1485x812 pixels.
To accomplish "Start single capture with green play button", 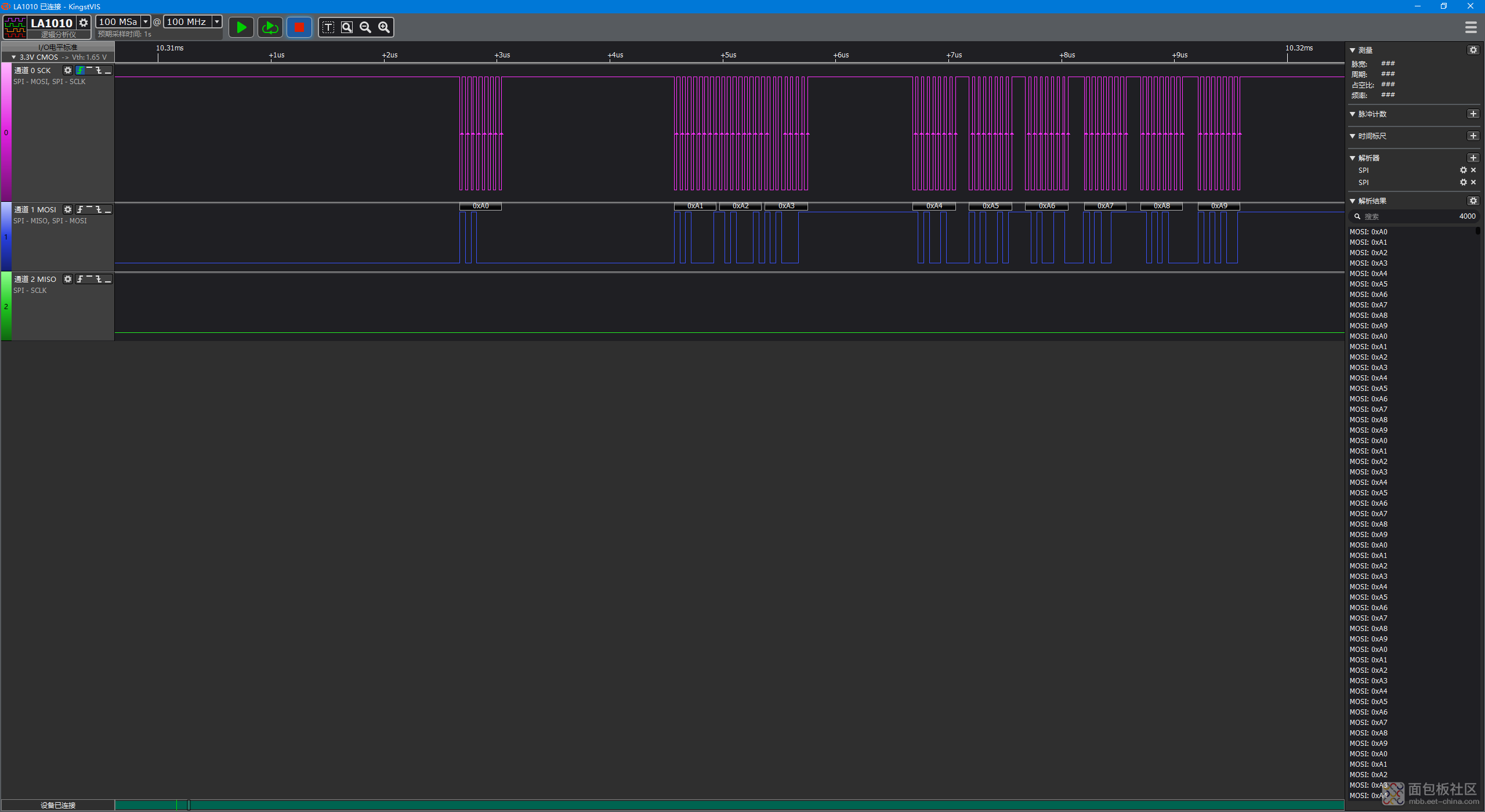I will click(241, 27).
